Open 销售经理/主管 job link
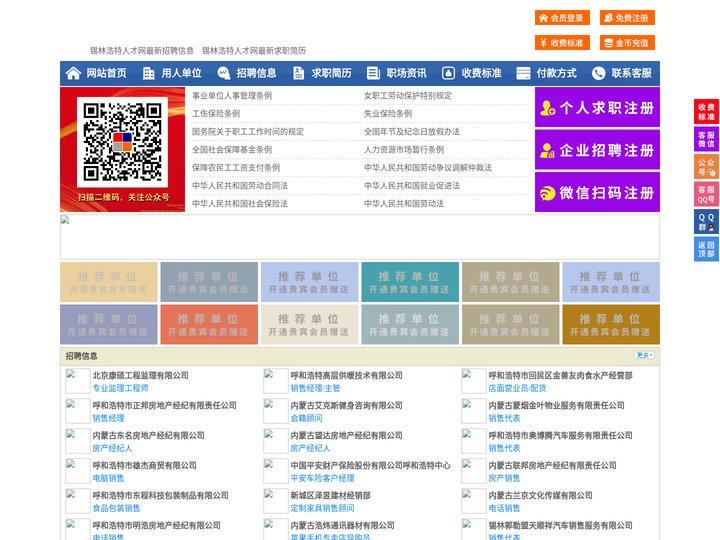Viewport: 720px width, 540px height. click(x=315, y=388)
